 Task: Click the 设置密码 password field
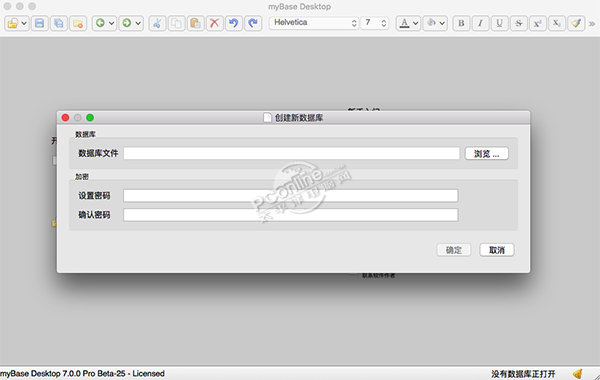point(290,196)
